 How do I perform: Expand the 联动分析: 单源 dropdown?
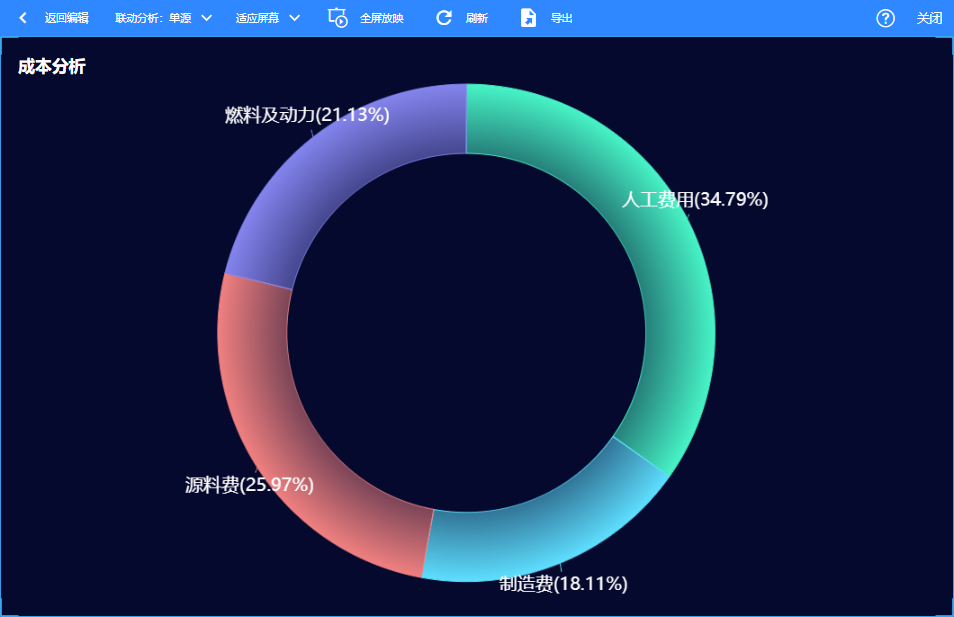tap(163, 18)
